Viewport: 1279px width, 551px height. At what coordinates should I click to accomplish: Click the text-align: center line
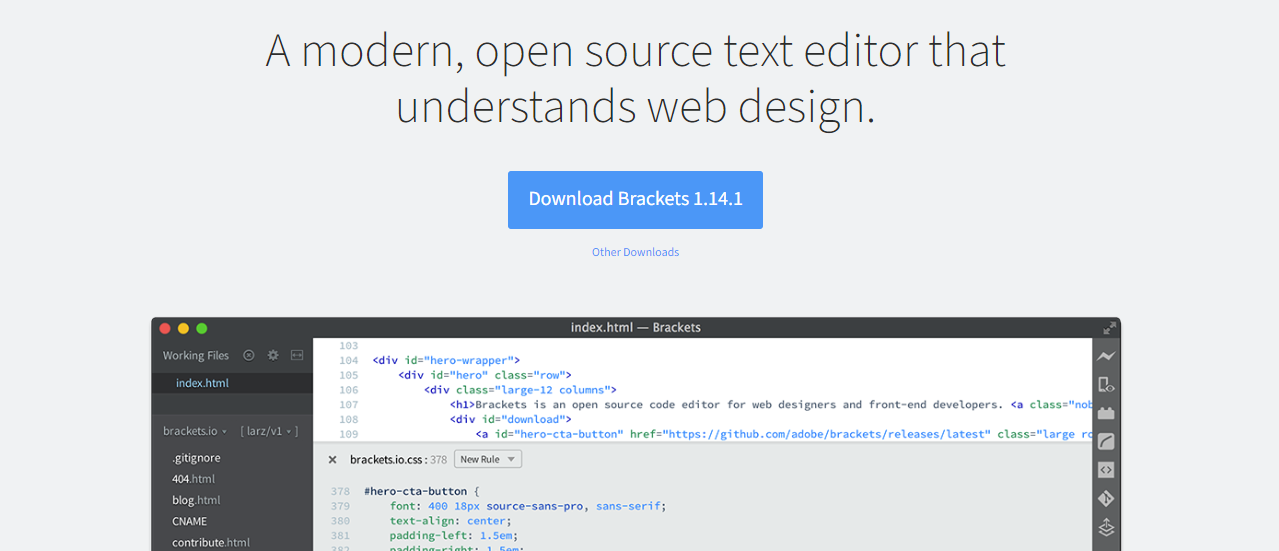tap(450, 521)
